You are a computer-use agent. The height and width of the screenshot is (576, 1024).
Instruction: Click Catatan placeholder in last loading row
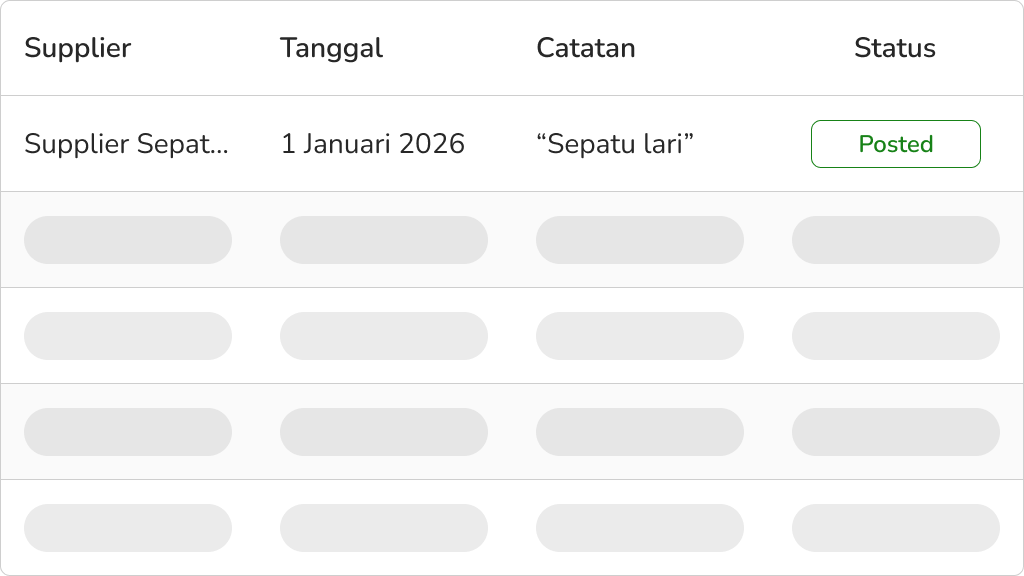[x=640, y=528]
